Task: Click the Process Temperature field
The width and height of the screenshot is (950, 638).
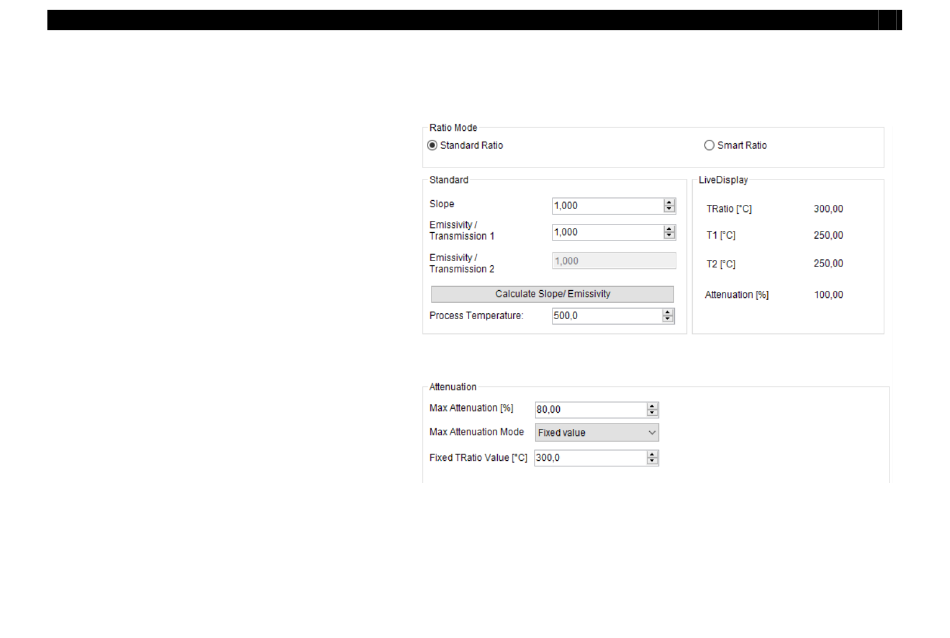Action: (606, 316)
